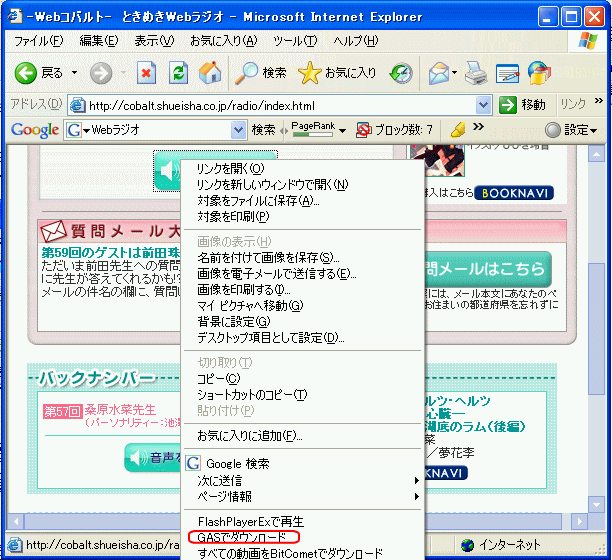Stop page loading with the red X icon
The image size is (612, 560).
pos(146,73)
